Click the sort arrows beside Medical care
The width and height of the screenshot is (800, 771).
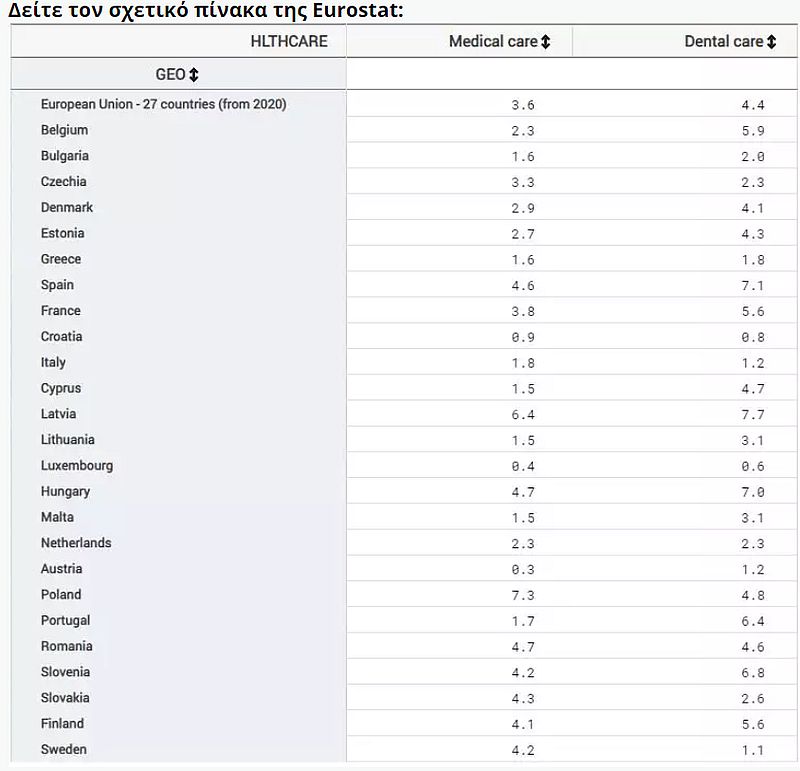tap(546, 42)
